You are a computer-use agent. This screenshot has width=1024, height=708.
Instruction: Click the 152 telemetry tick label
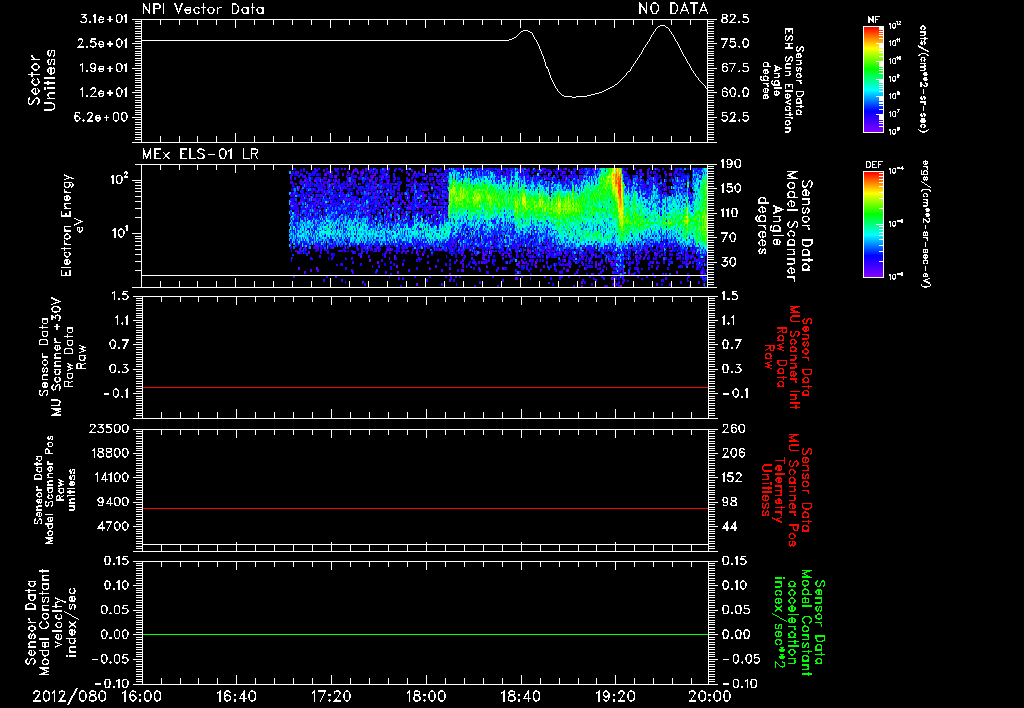732,477
